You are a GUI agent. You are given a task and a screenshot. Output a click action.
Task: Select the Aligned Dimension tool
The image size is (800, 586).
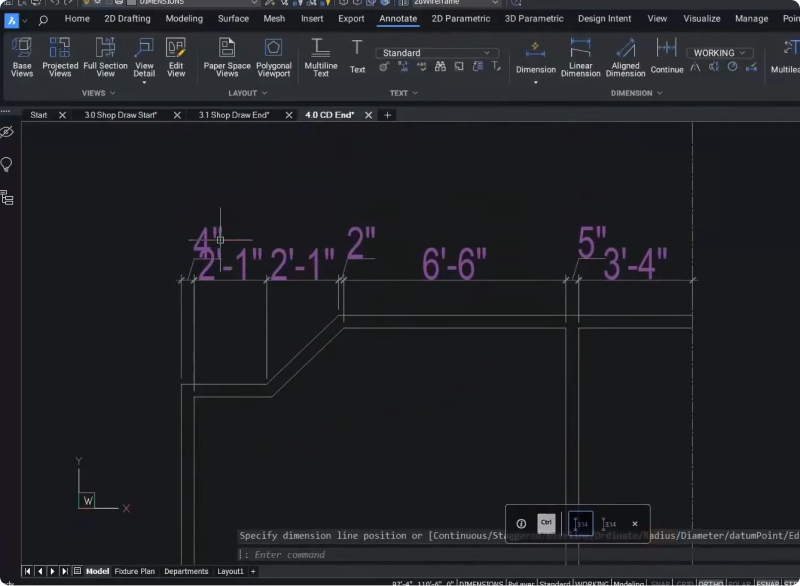625,57
